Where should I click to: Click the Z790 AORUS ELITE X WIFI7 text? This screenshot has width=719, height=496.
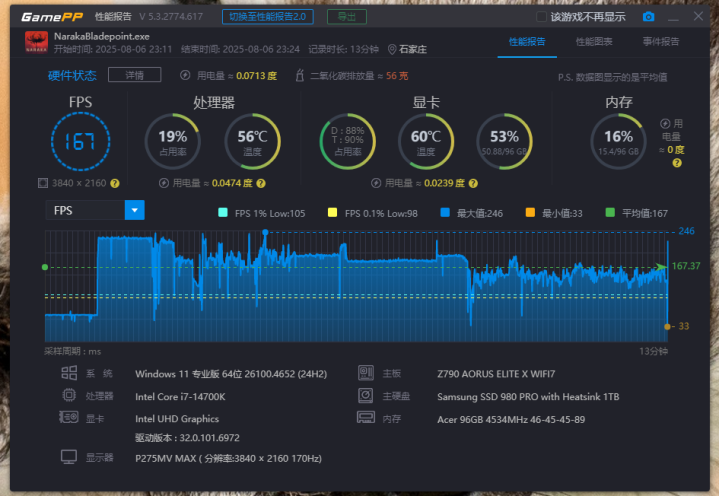tap(496, 374)
